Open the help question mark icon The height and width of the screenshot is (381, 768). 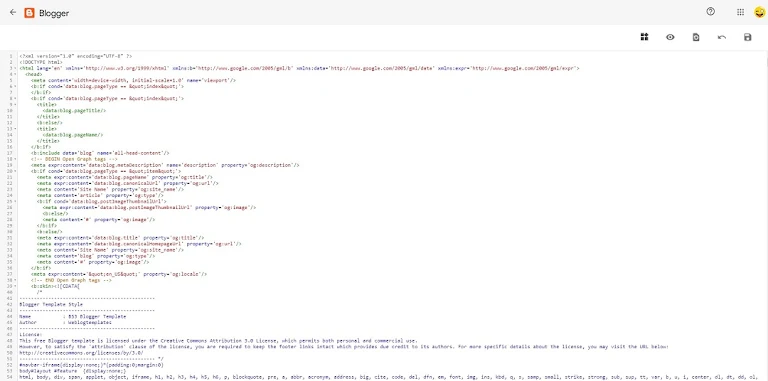tap(711, 12)
